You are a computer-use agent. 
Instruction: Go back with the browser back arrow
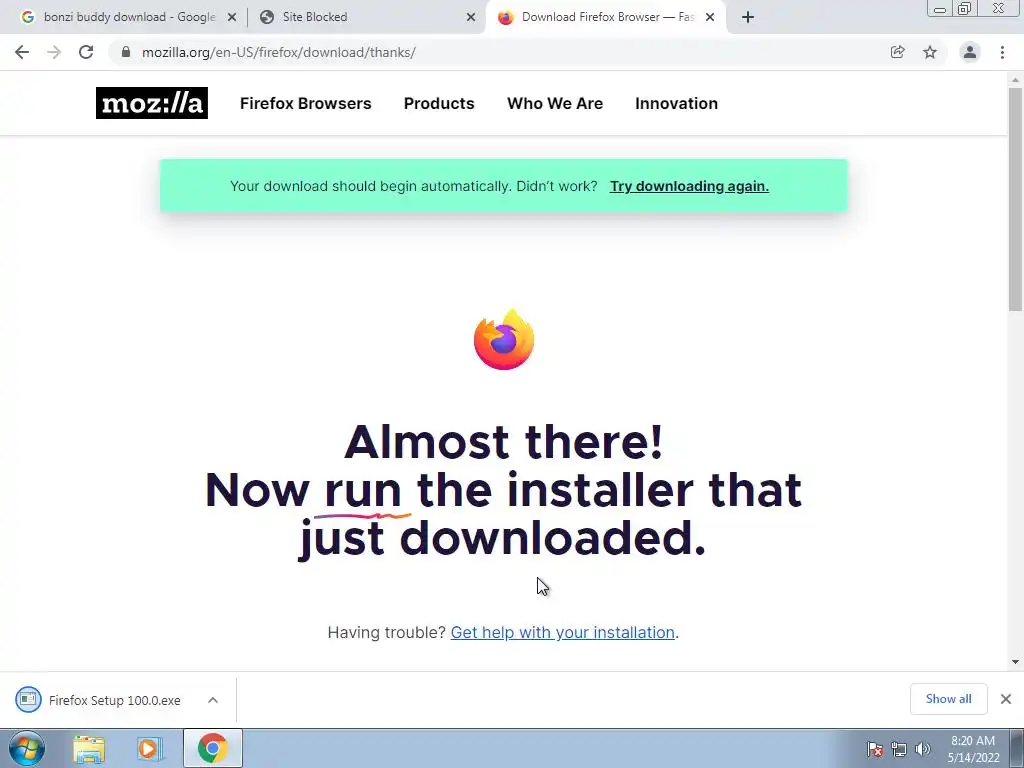[x=22, y=52]
